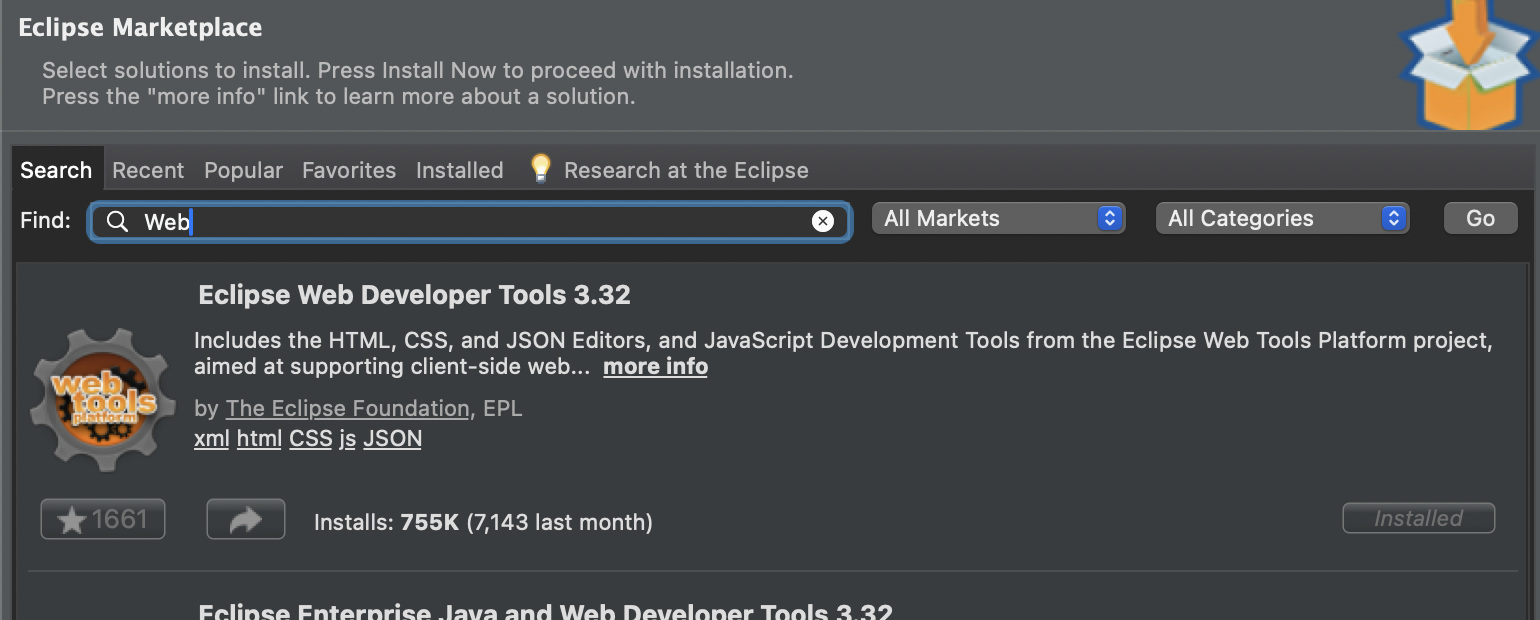This screenshot has width=1540, height=620.
Task: Click the JSON tag link
Action: (392, 438)
